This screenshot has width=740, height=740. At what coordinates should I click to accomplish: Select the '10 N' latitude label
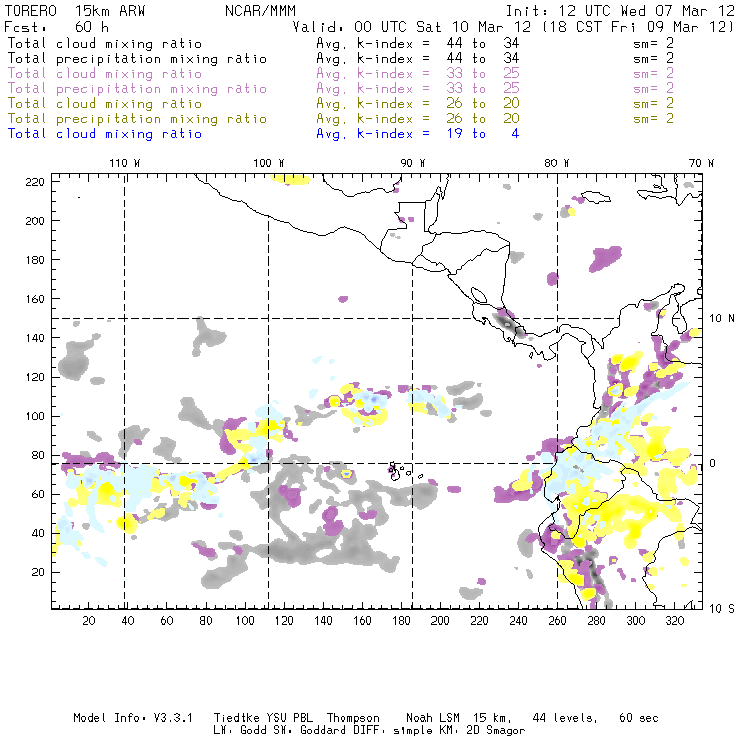pyautogui.click(x=722, y=319)
